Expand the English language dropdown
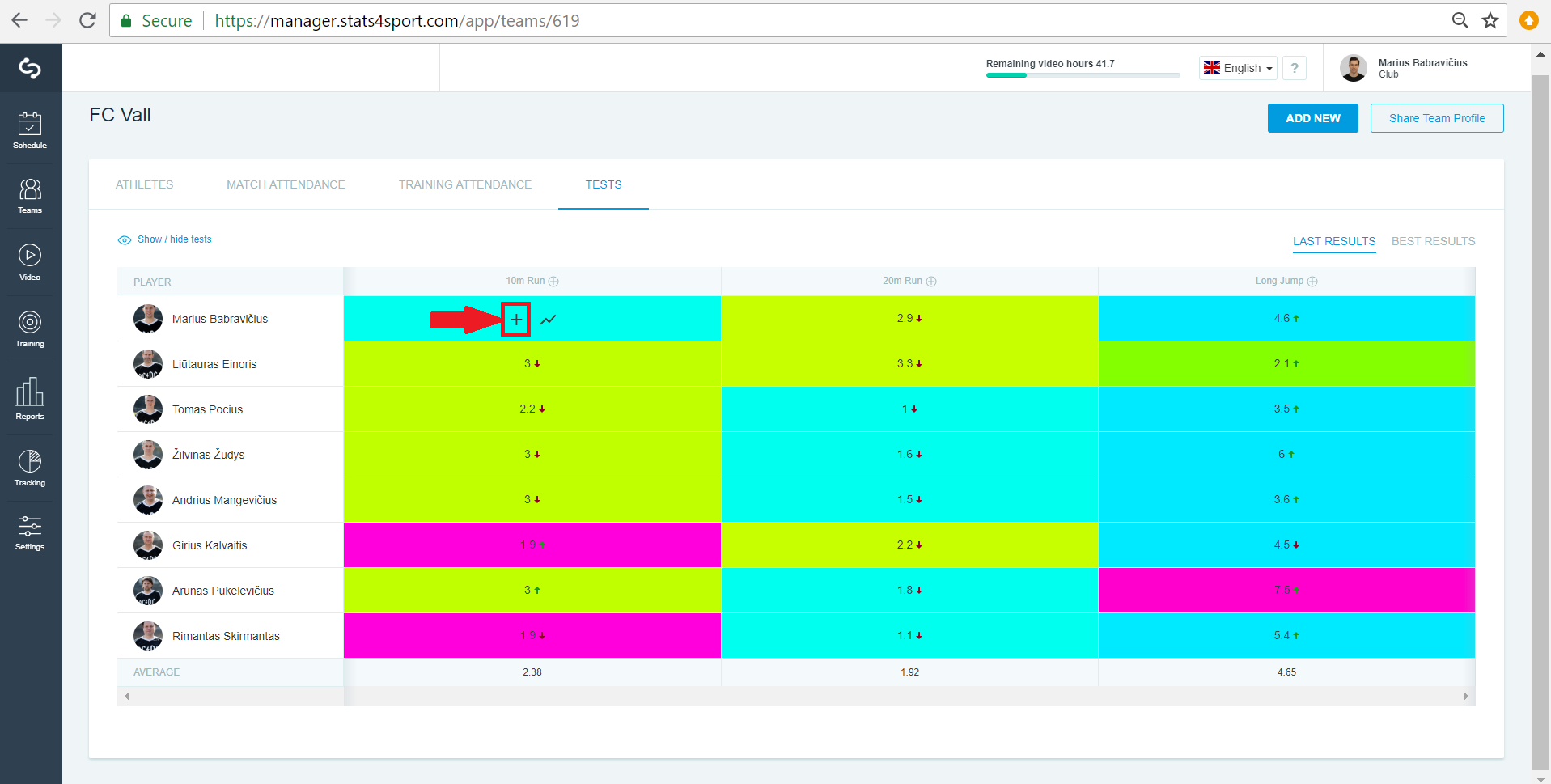Screen dimensions: 1551x784 (1238, 68)
